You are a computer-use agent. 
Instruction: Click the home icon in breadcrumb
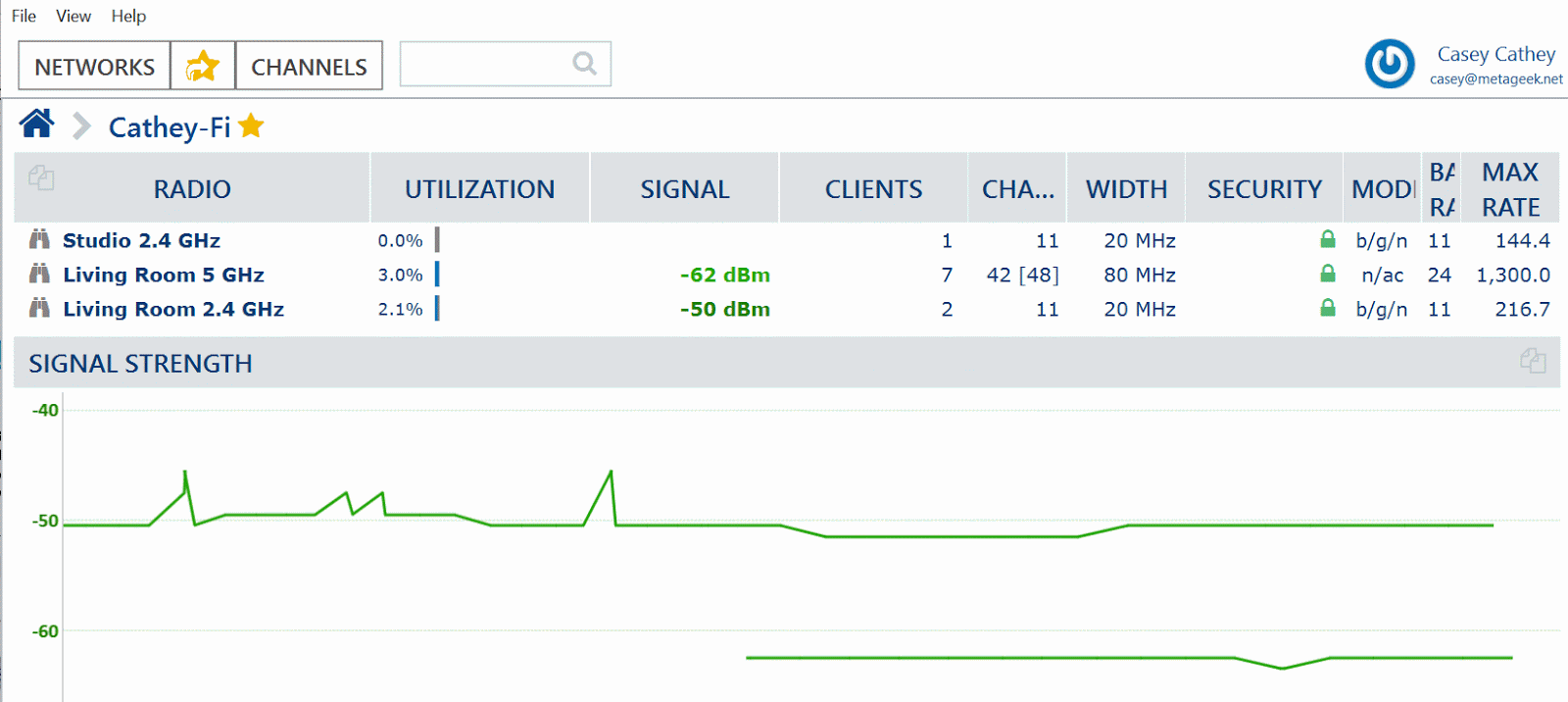click(36, 125)
